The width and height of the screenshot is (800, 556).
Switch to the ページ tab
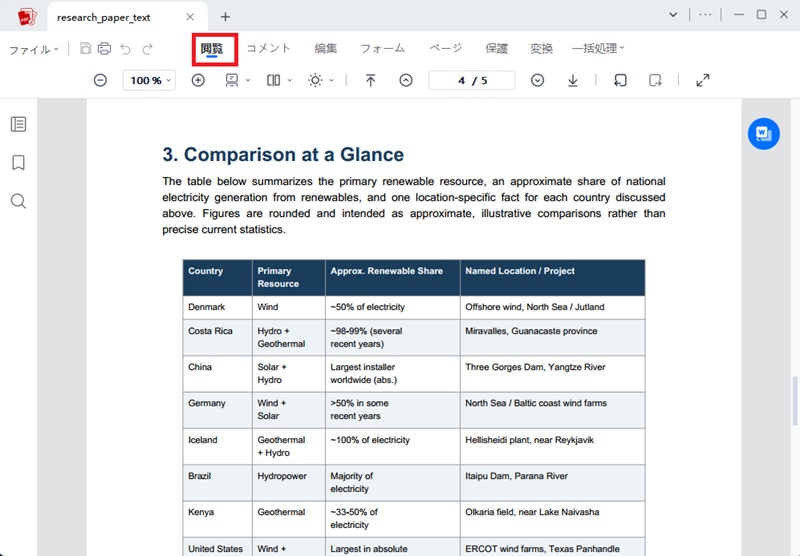point(445,48)
